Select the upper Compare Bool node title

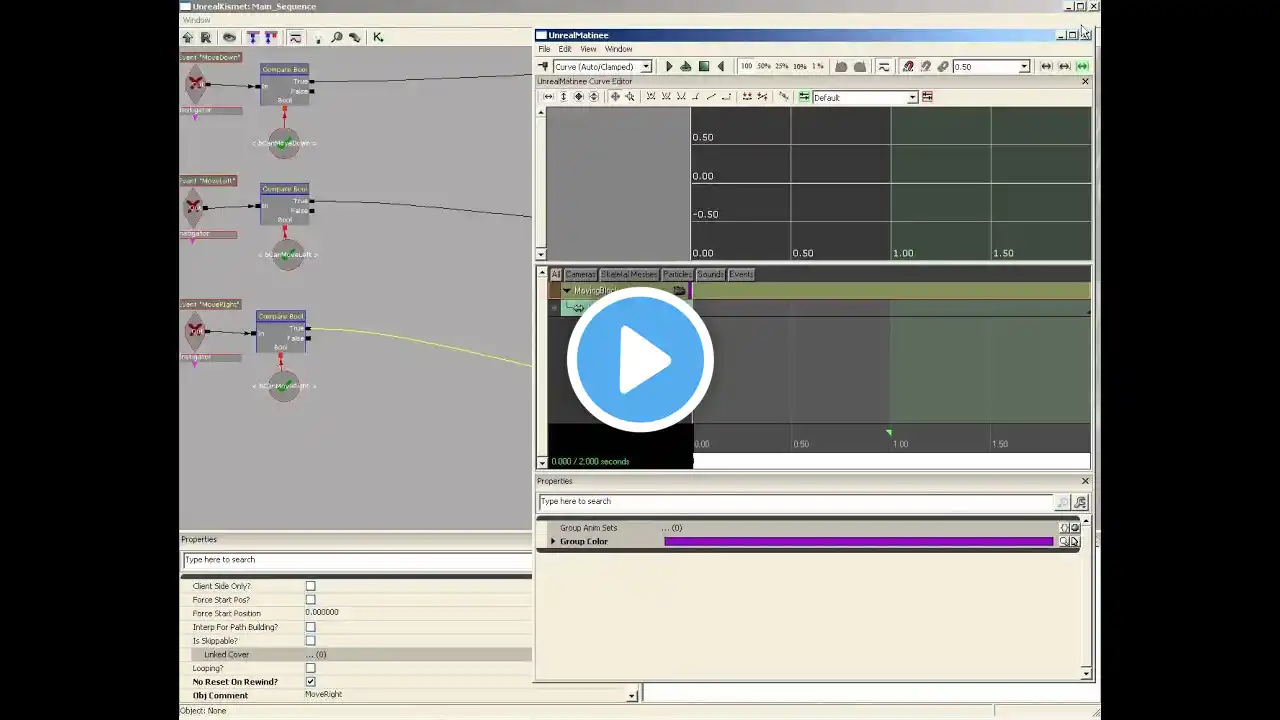285,69
